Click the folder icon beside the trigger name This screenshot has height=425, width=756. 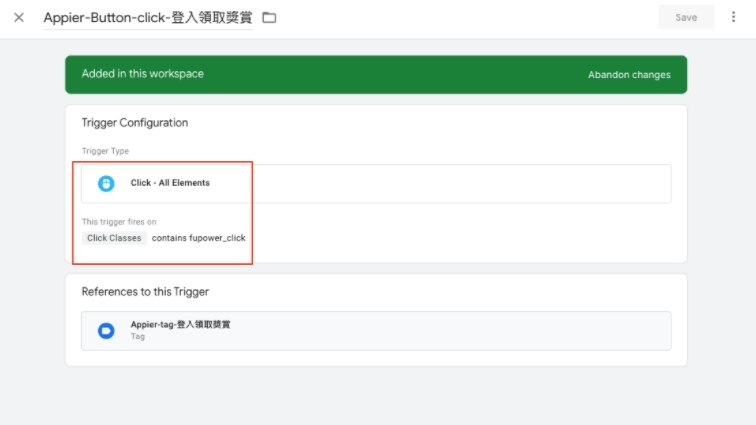click(269, 17)
